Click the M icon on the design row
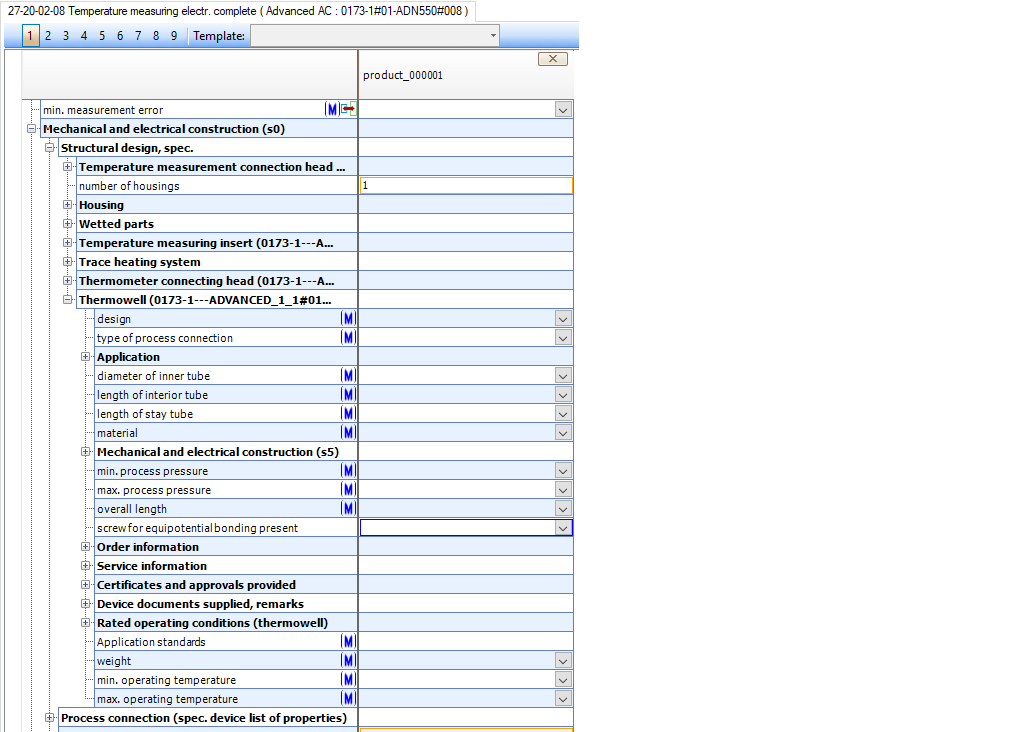1016x732 pixels. [348, 319]
